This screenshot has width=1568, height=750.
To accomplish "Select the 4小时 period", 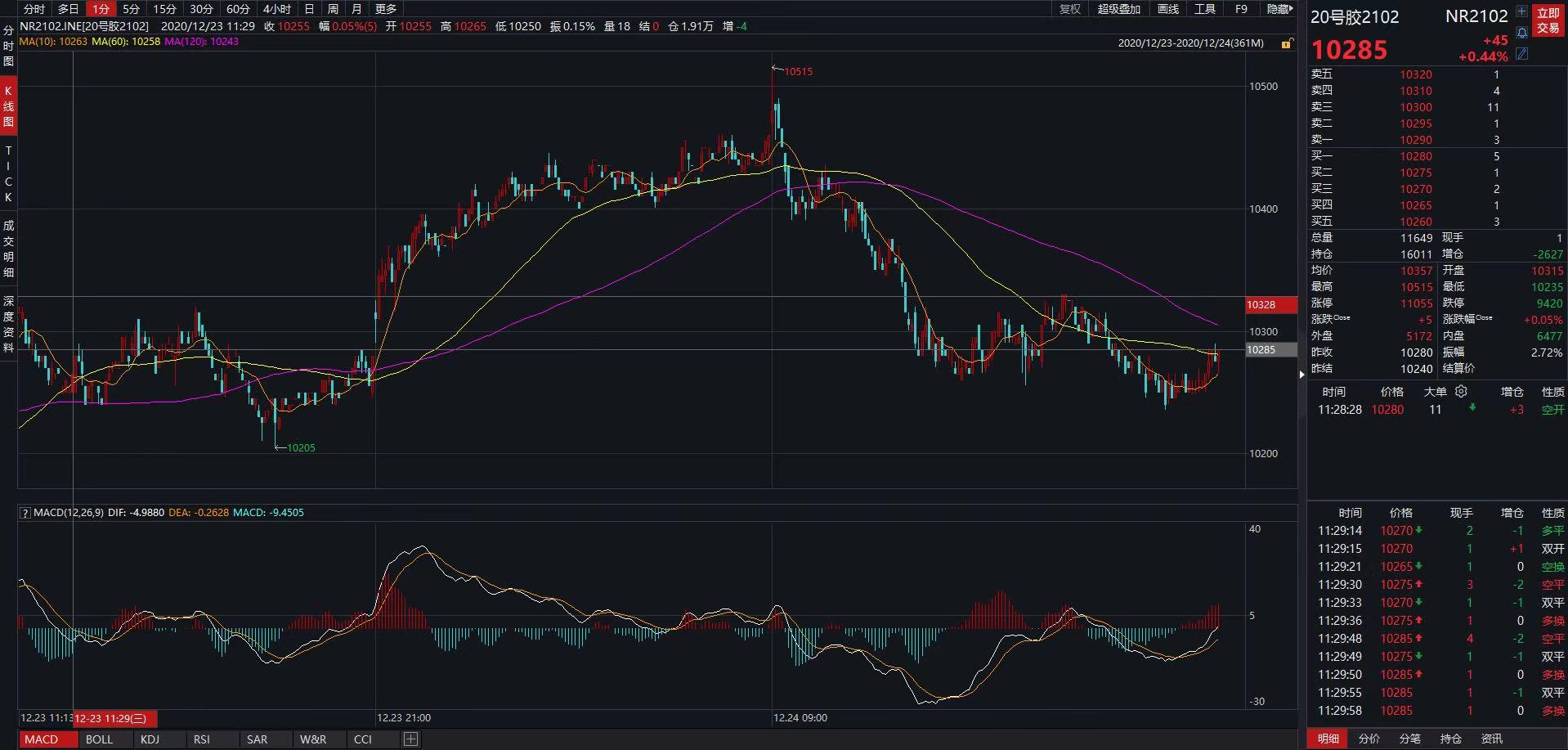I will (x=277, y=9).
